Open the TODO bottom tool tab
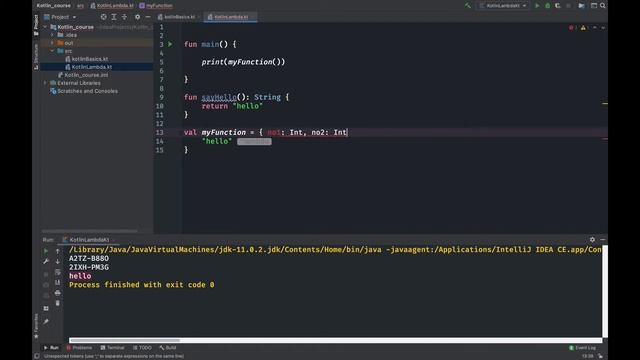640x360 pixels. 142,348
